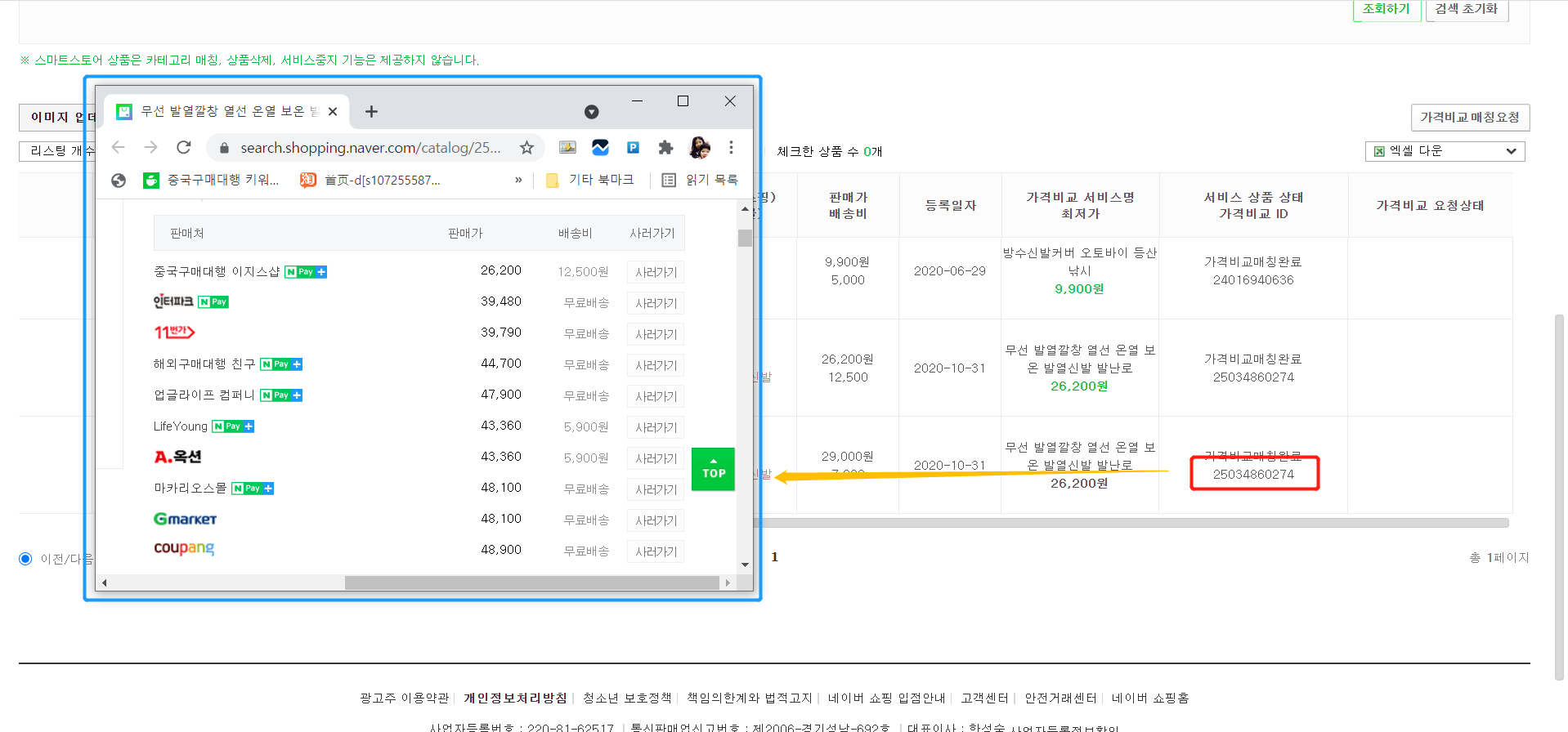Viewport: 1568px width, 732px height.
Task: Click 조회하기 search button
Action: [1387, 9]
